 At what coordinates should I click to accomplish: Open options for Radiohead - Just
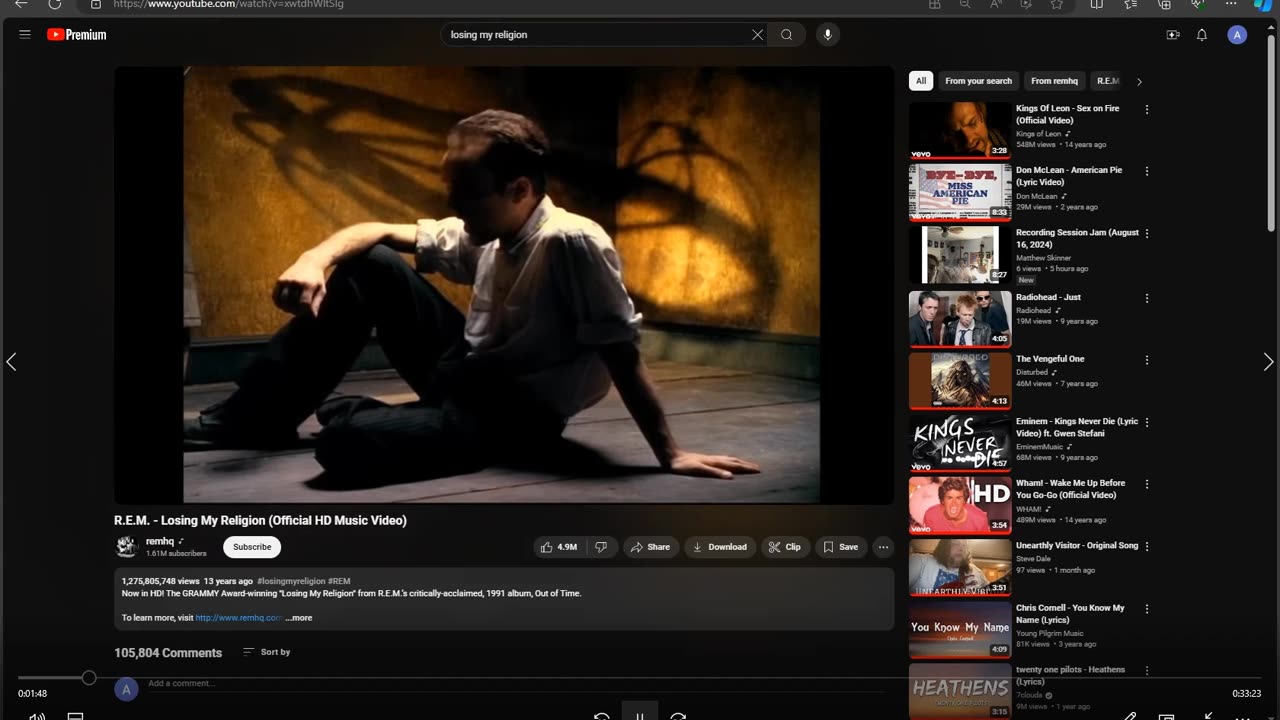tap(1147, 298)
